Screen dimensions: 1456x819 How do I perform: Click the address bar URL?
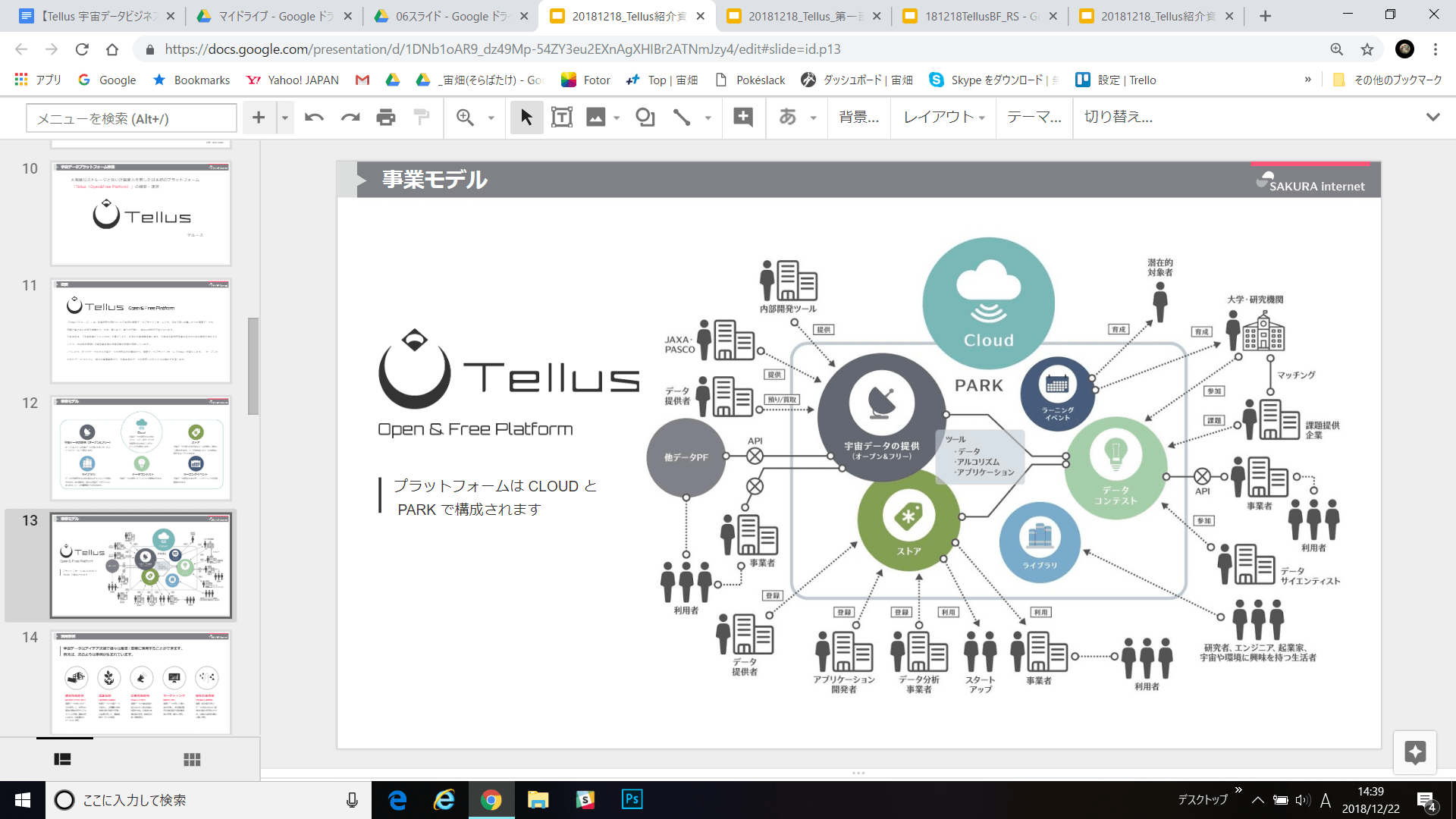pyautogui.click(x=502, y=49)
